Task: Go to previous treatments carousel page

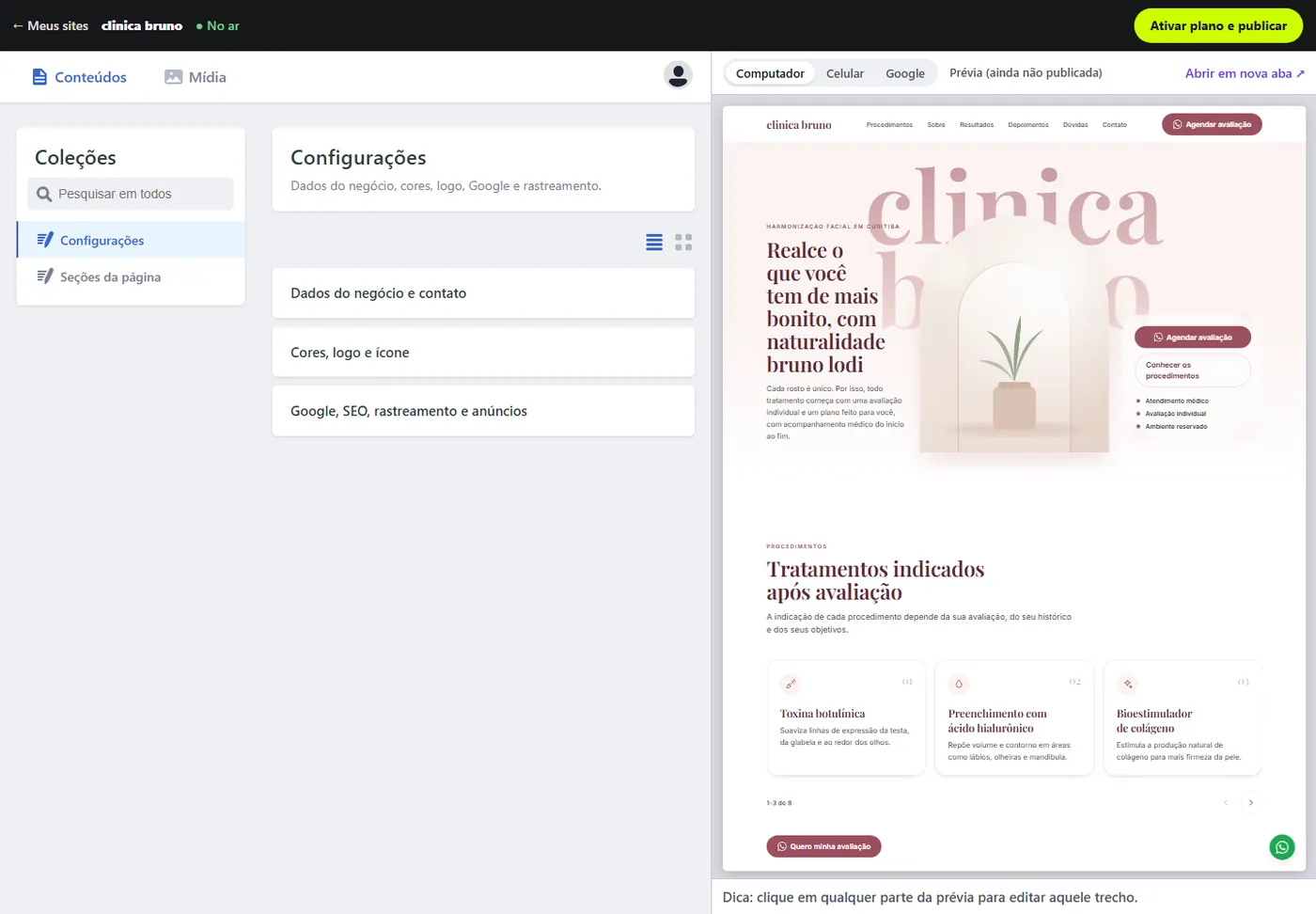Action: (x=1226, y=802)
